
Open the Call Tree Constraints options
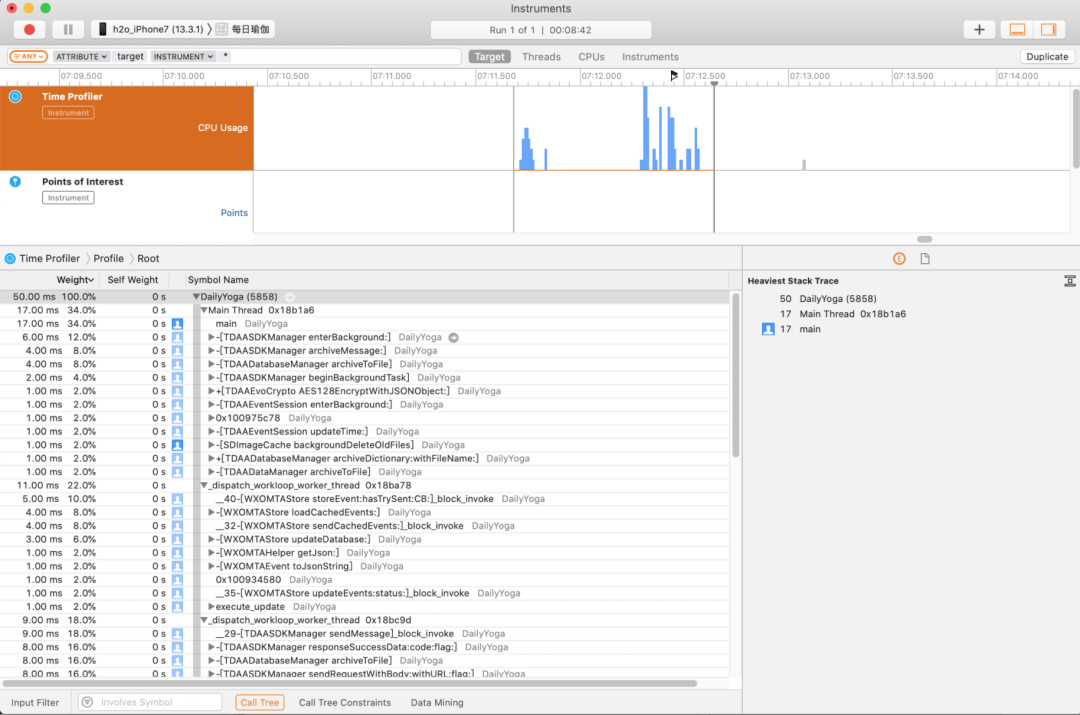[344, 703]
